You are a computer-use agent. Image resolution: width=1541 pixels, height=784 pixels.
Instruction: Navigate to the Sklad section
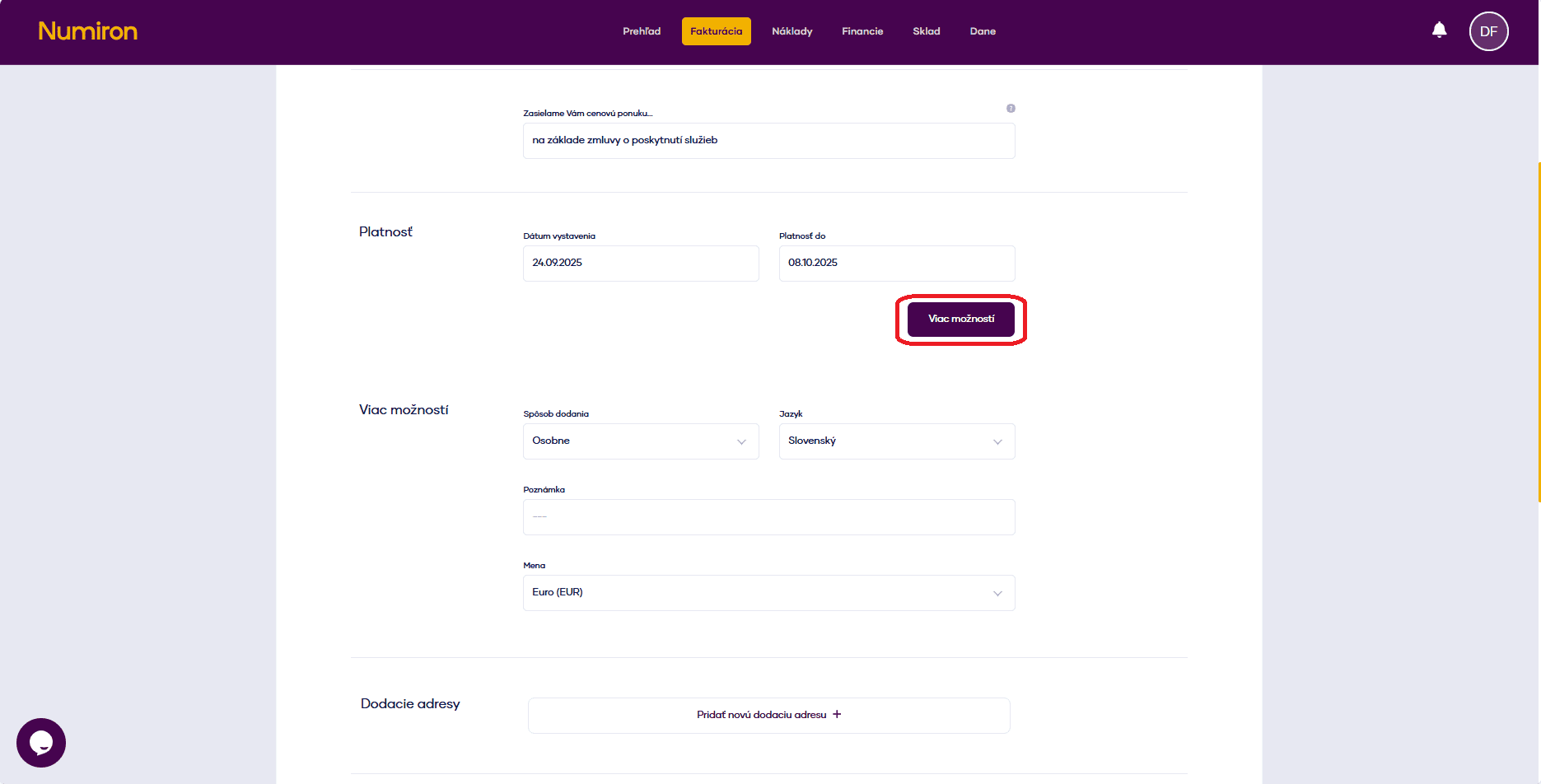[926, 31]
